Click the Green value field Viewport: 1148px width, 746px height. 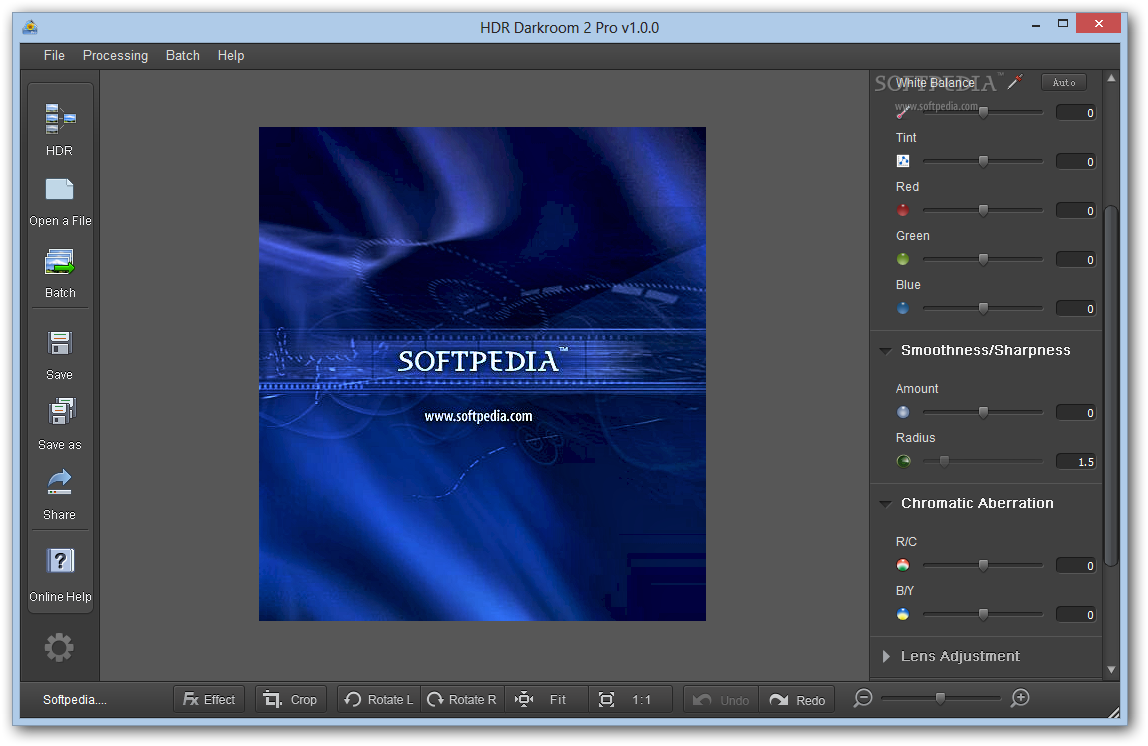tap(1076, 260)
